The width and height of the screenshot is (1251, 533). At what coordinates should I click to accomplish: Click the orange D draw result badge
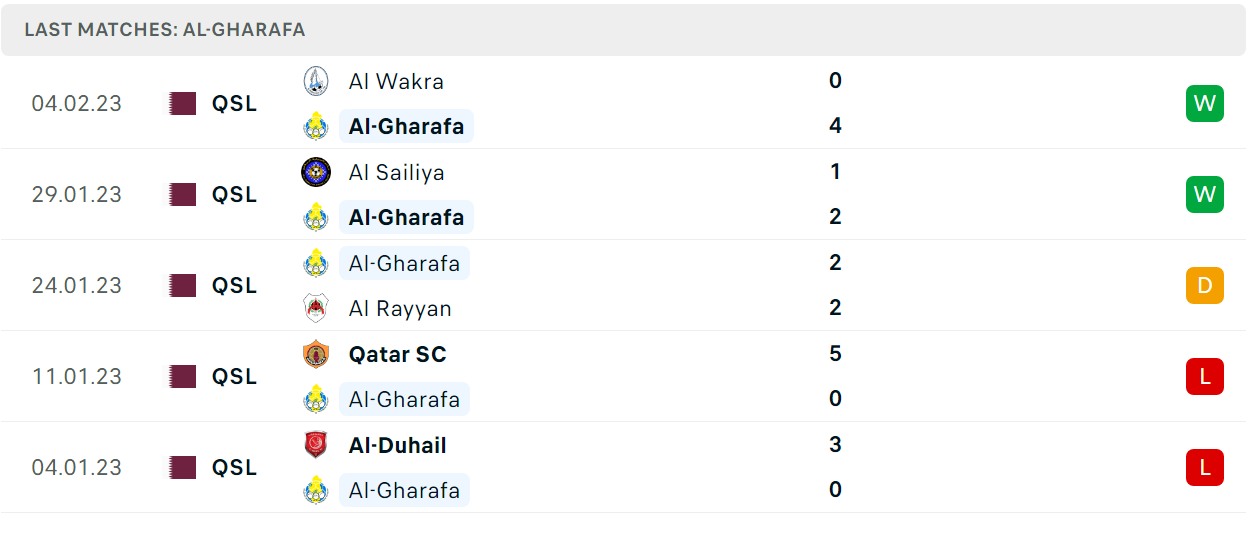click(x=1205, y=285)
